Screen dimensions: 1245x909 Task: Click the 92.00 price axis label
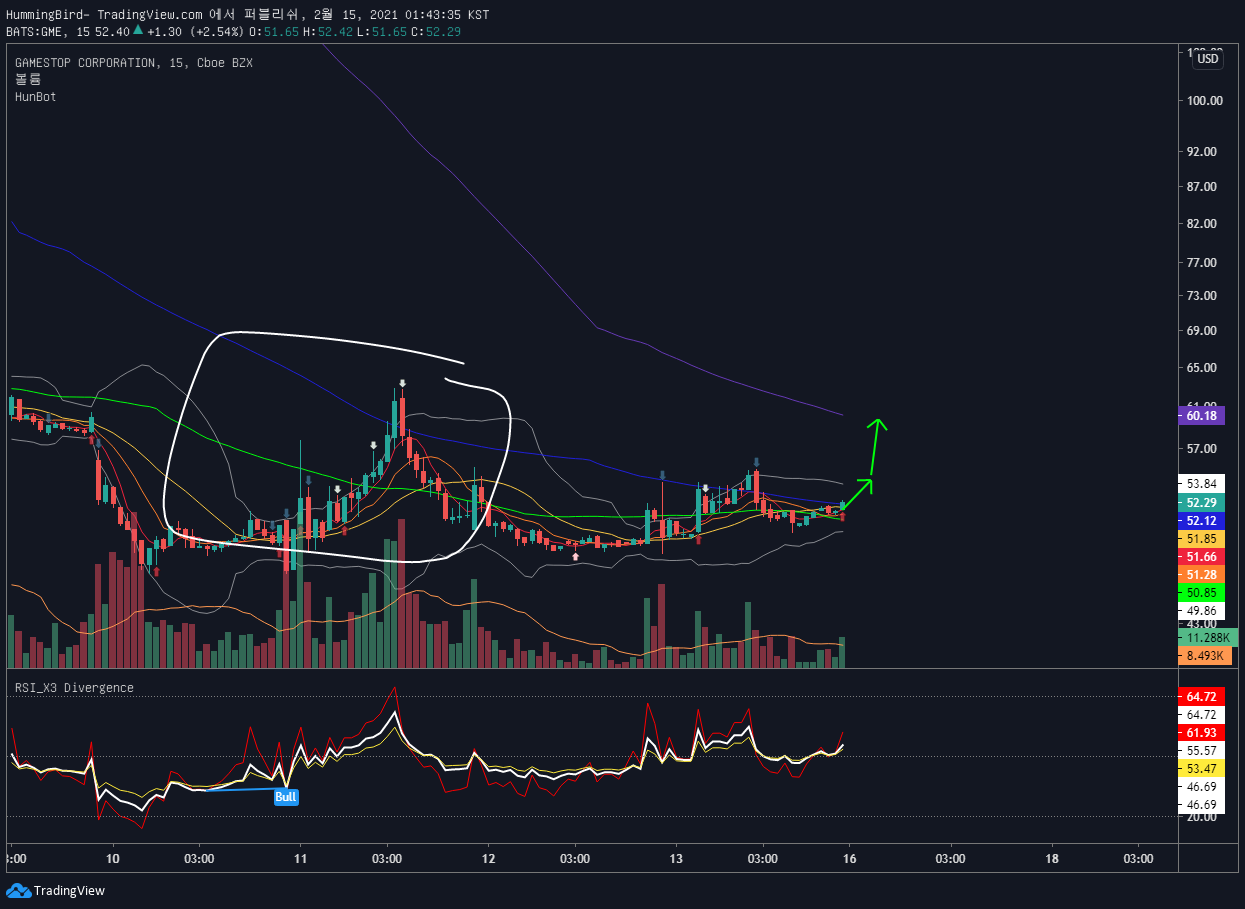(1202, 152)
